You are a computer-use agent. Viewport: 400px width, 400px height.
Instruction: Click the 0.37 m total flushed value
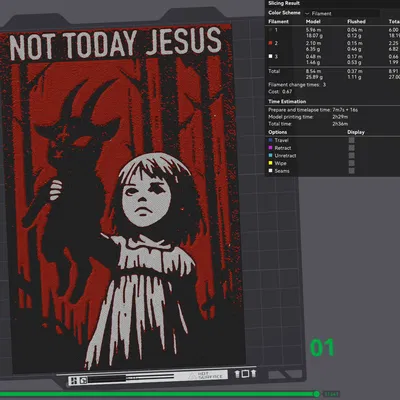[355, 71]
